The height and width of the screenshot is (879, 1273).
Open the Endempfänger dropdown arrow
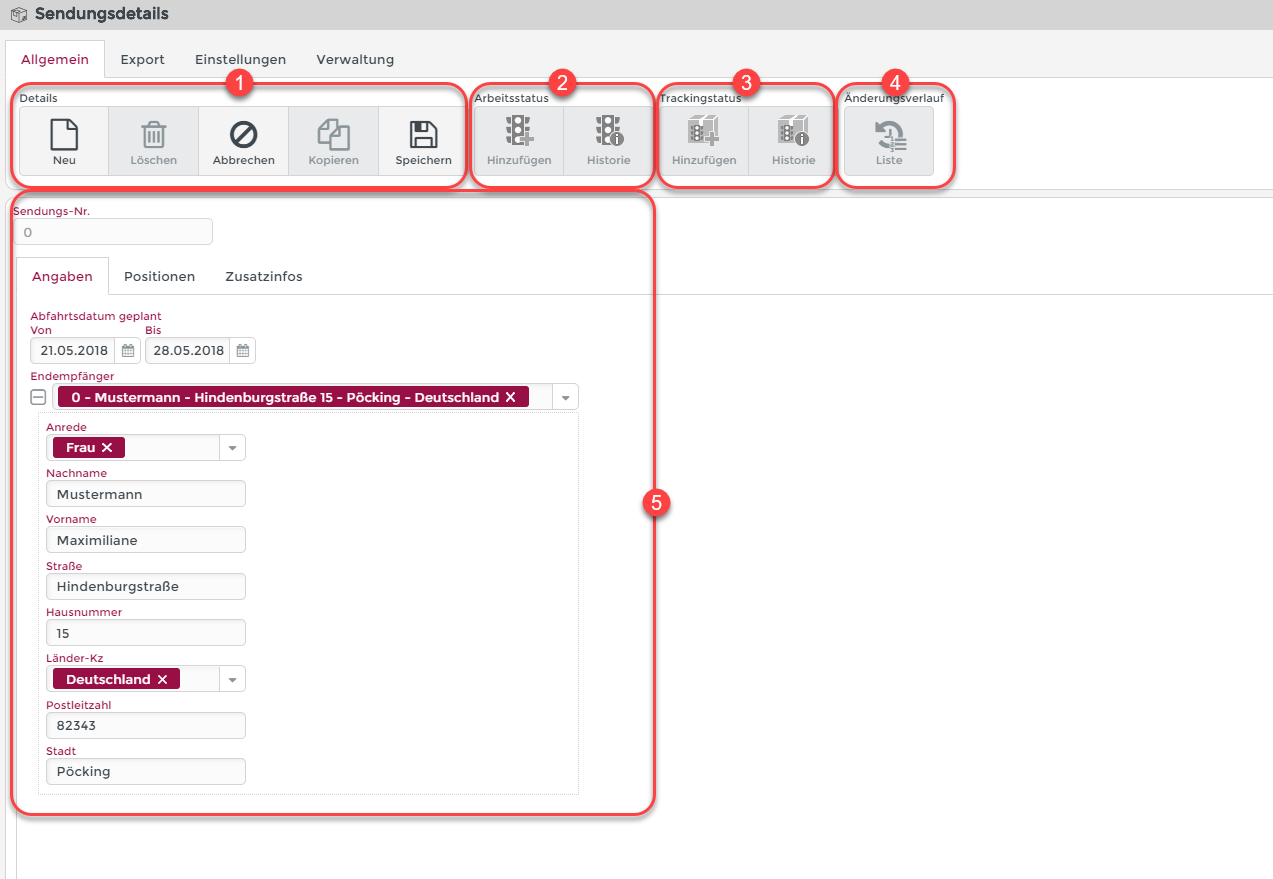tap(565, 397)
